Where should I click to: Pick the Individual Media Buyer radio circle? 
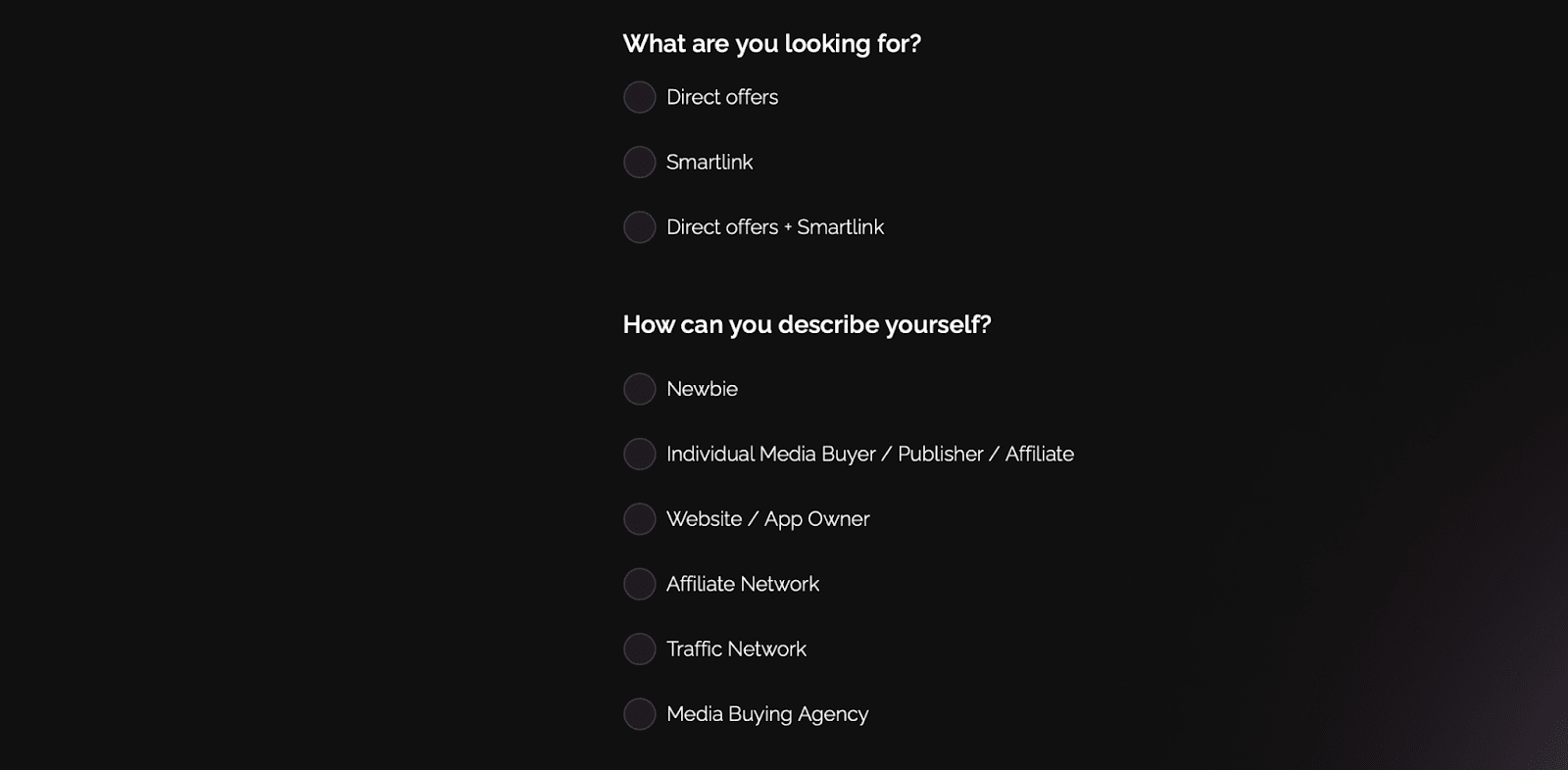click(639, 454)
